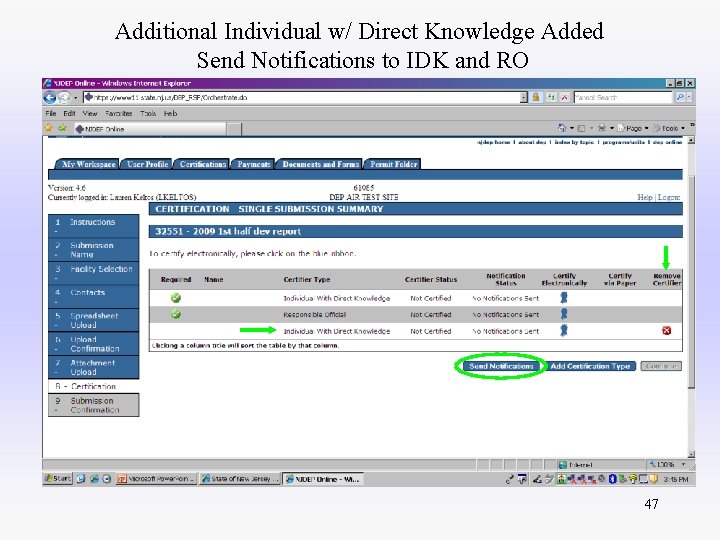Click the vertical scrollbar thumb of the page
Viewport: 720px width, 540px height.
692,280
